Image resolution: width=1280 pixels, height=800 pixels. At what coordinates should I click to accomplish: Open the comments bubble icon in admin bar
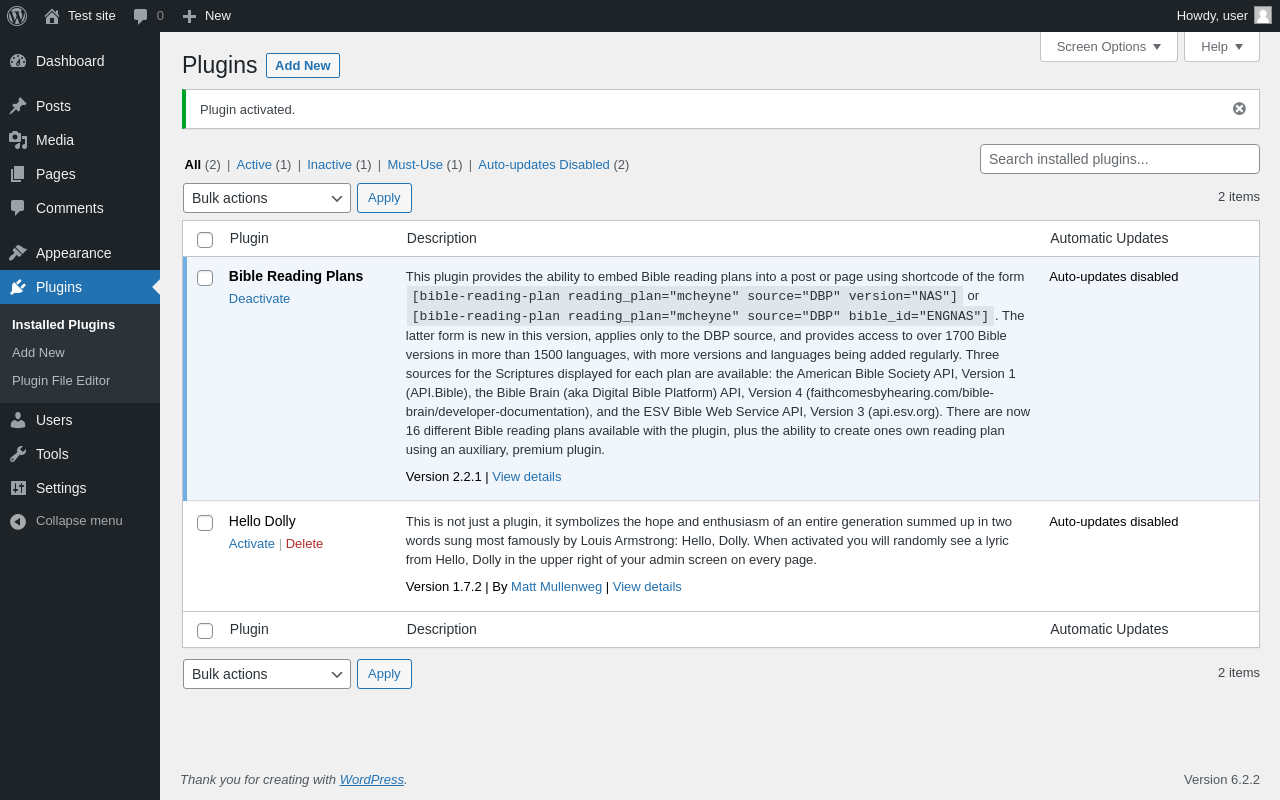tap(141, 16)
